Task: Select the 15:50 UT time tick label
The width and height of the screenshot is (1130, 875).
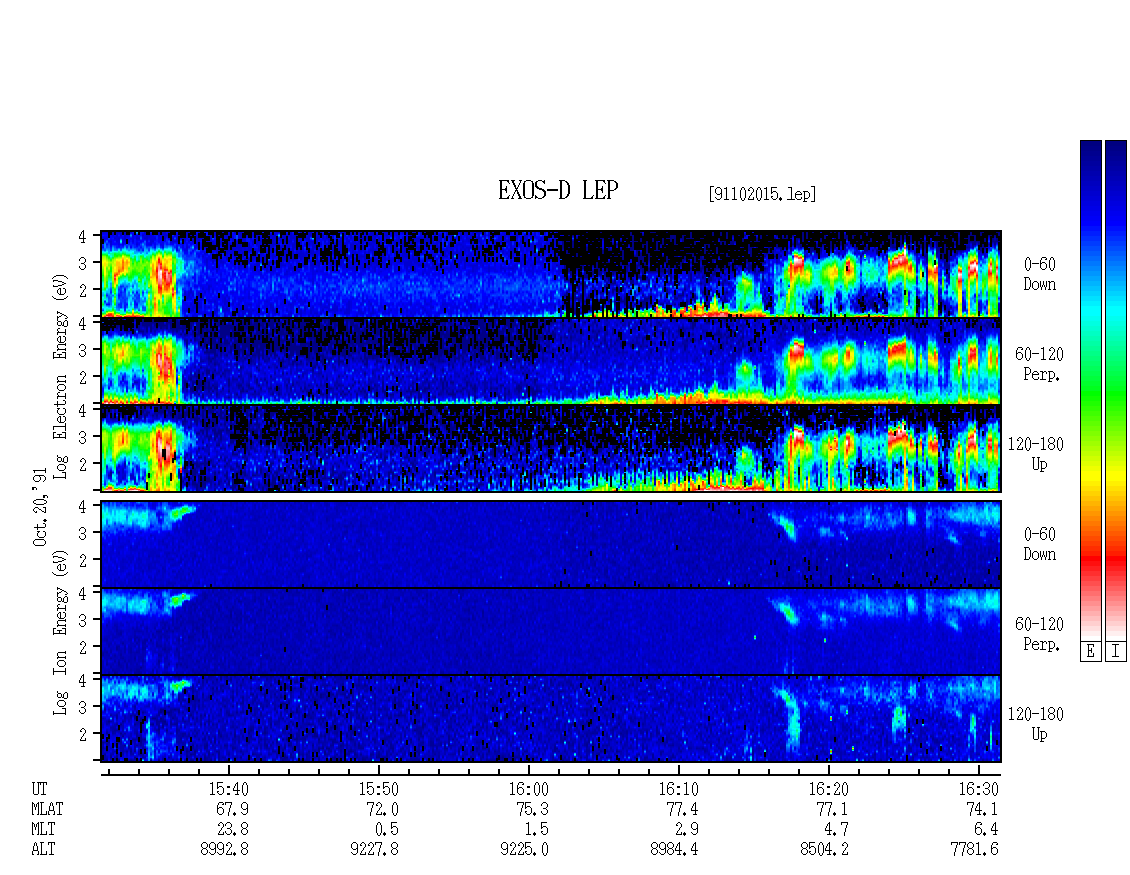Action: click(x=378, y=789)
